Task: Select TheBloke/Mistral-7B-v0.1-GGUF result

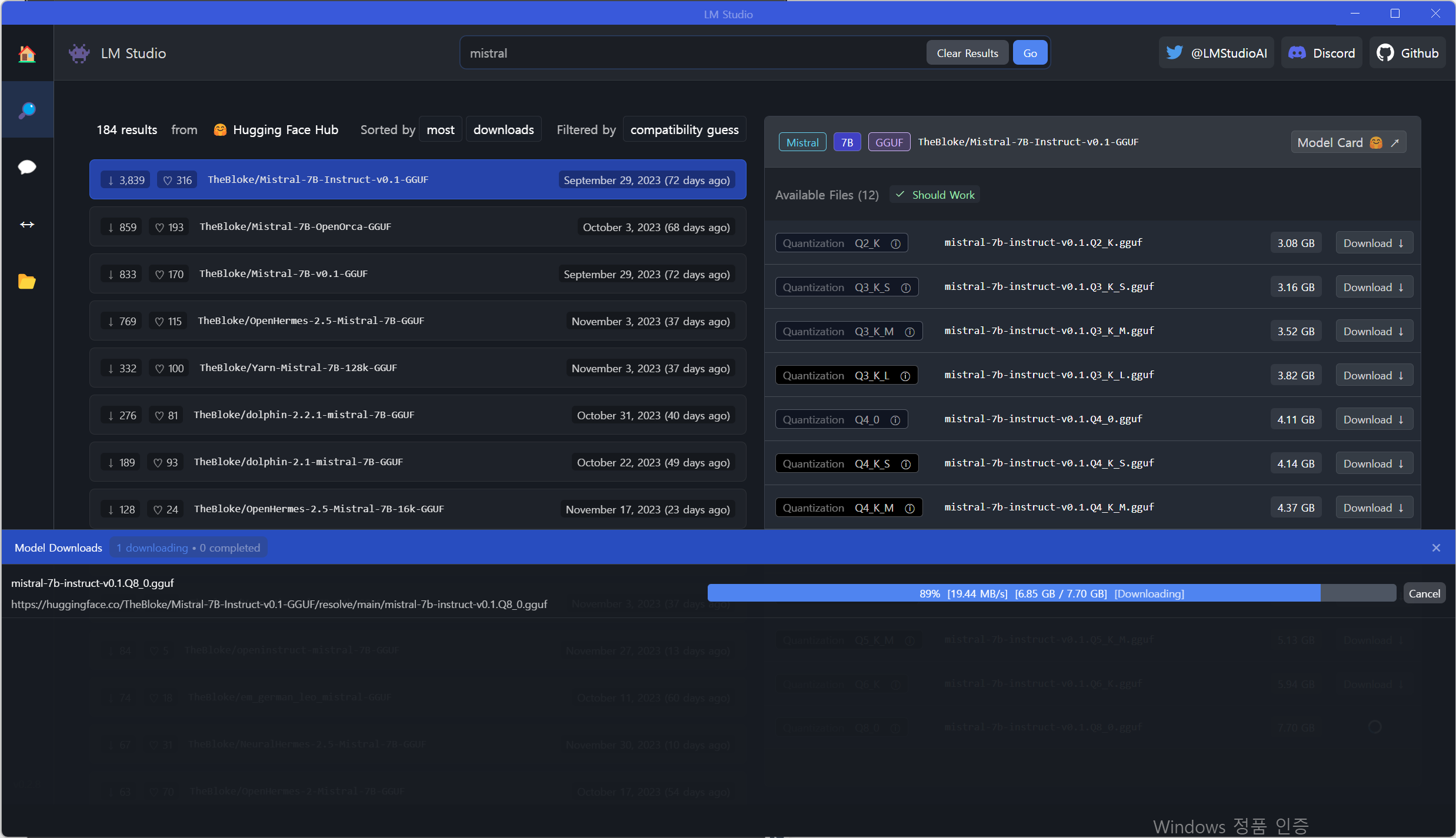Action: tap(418, 273)
